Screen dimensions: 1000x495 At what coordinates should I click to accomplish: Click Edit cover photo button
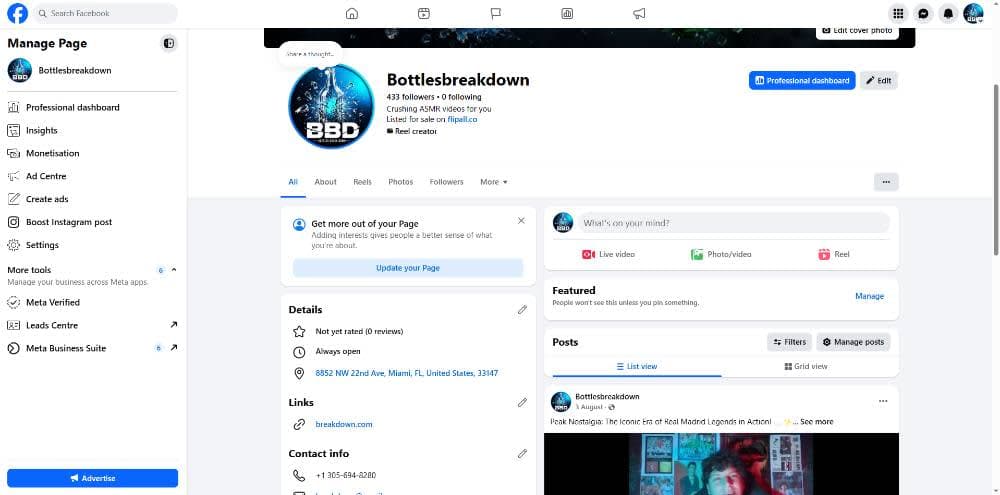click(857, 30)
